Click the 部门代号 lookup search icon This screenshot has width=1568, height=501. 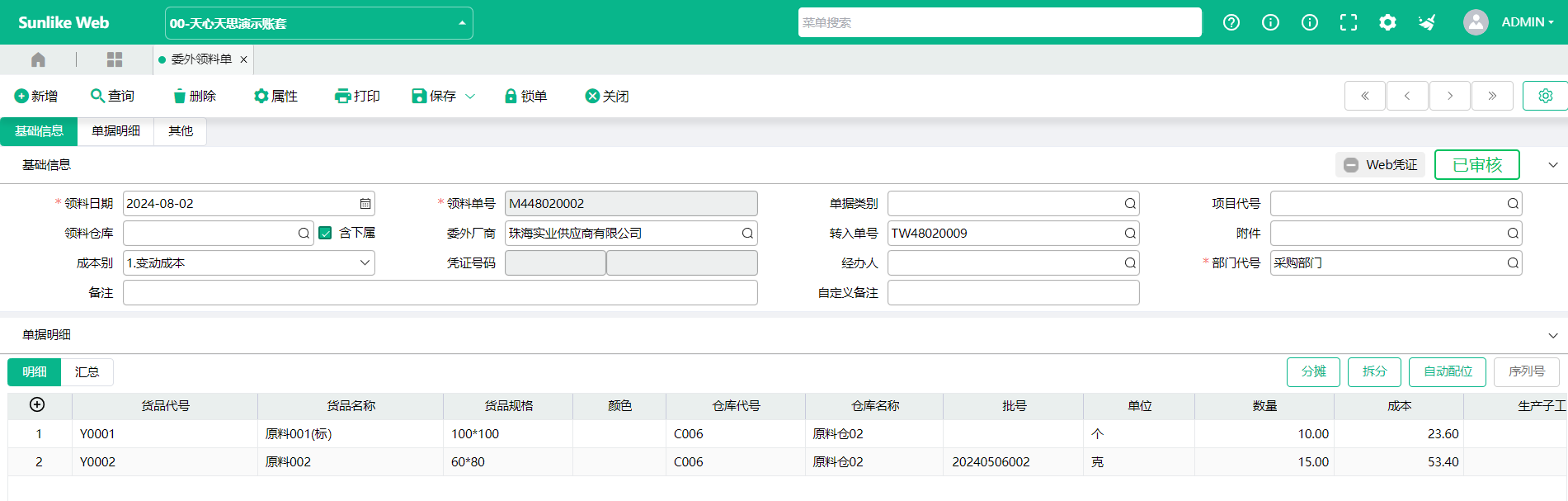[x=1513, y=263]
